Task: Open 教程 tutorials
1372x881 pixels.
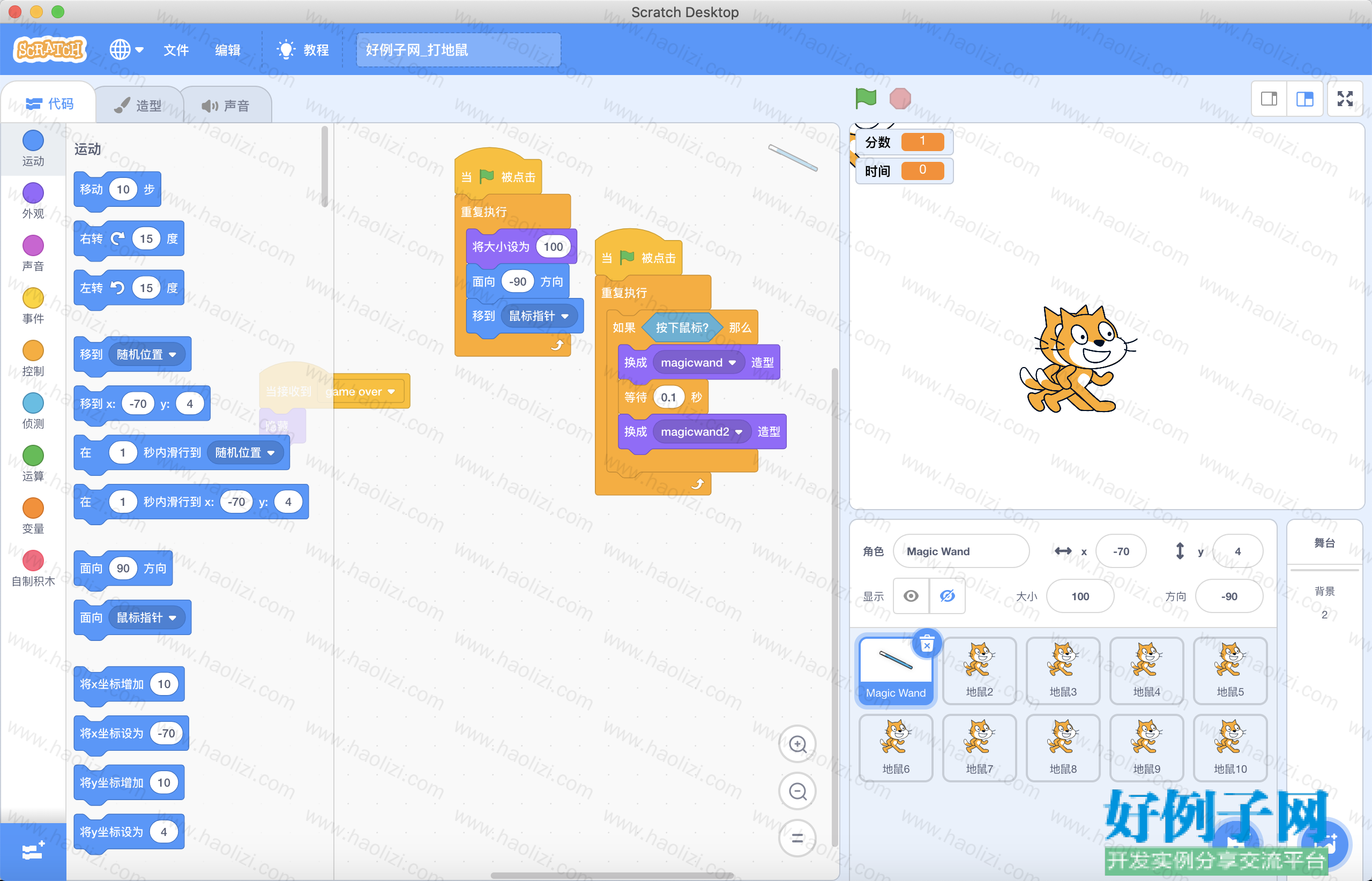Action: (302, 50)
